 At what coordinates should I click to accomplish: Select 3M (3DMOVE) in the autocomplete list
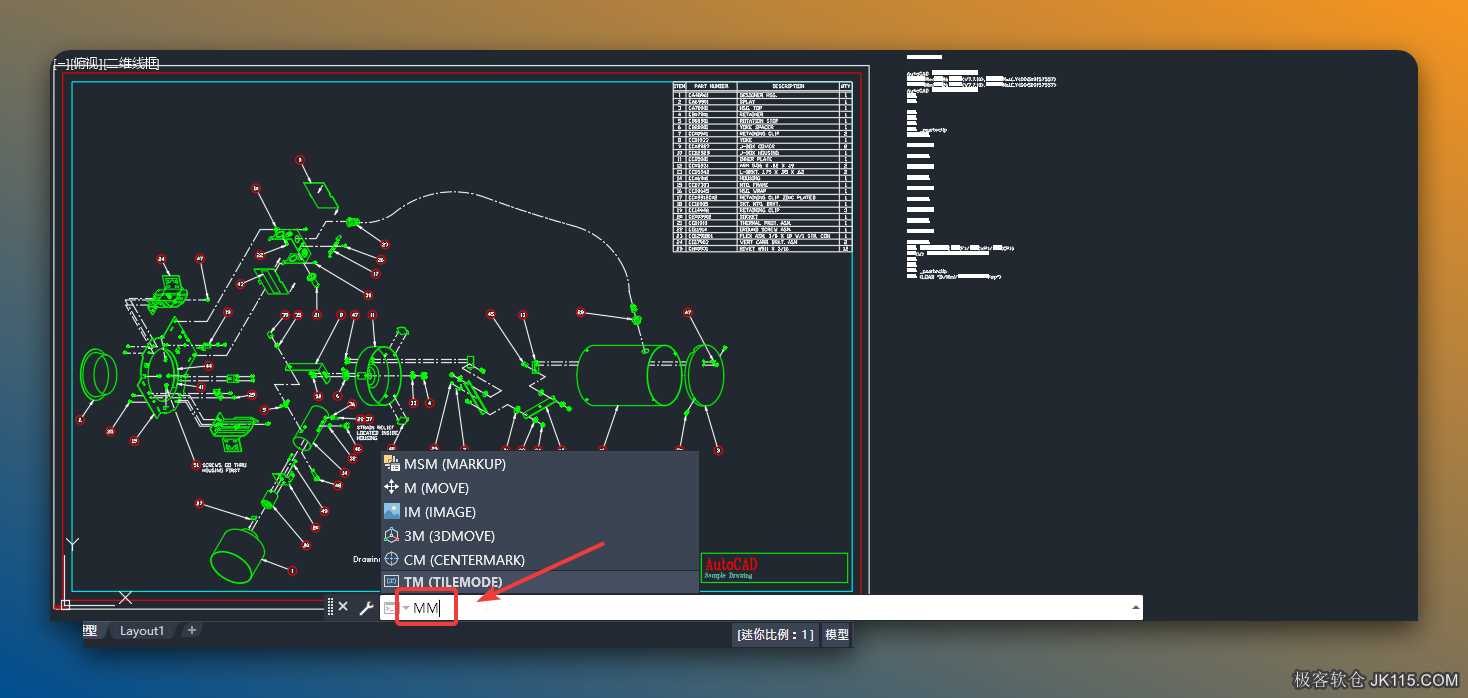coord(539,536)
